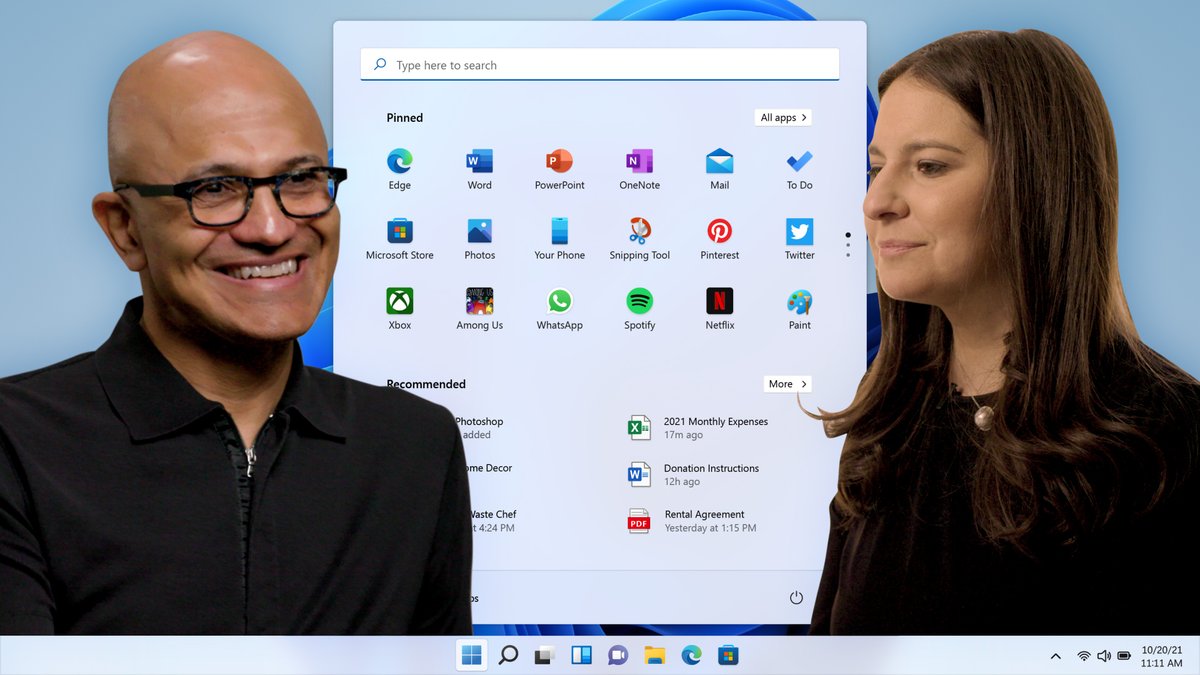Open Task View on the taskbar
This screenshot has width=1200, height=675.
(x=544, y=655)
